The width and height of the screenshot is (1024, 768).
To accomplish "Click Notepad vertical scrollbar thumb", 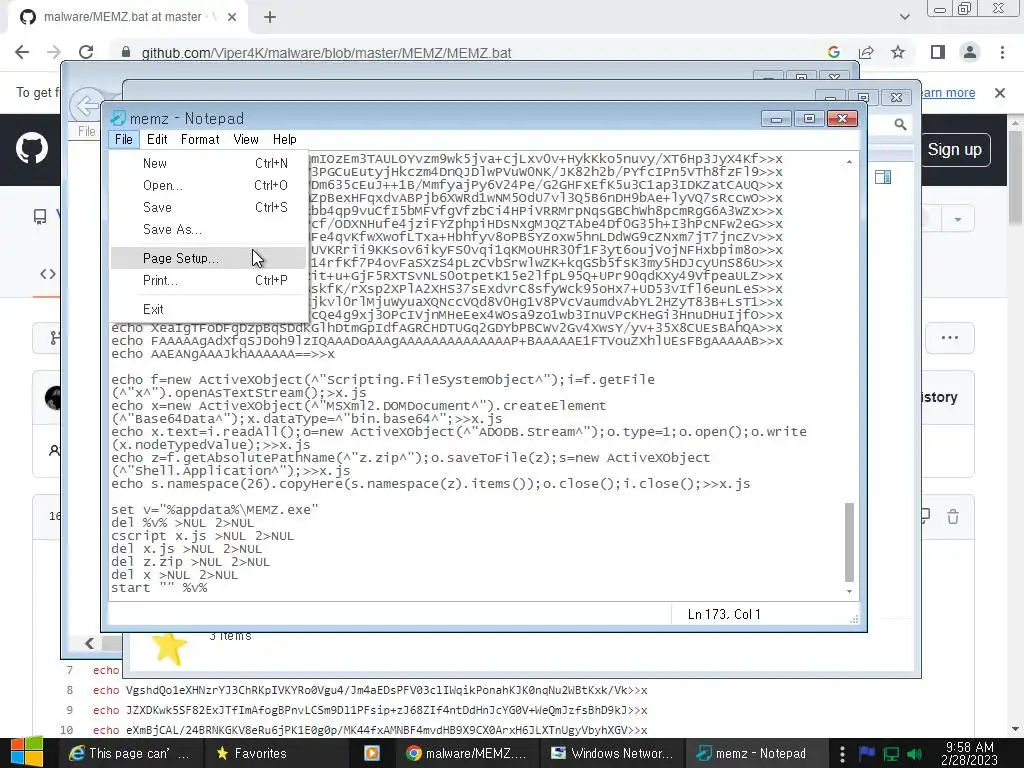I will tap(849, 542).
